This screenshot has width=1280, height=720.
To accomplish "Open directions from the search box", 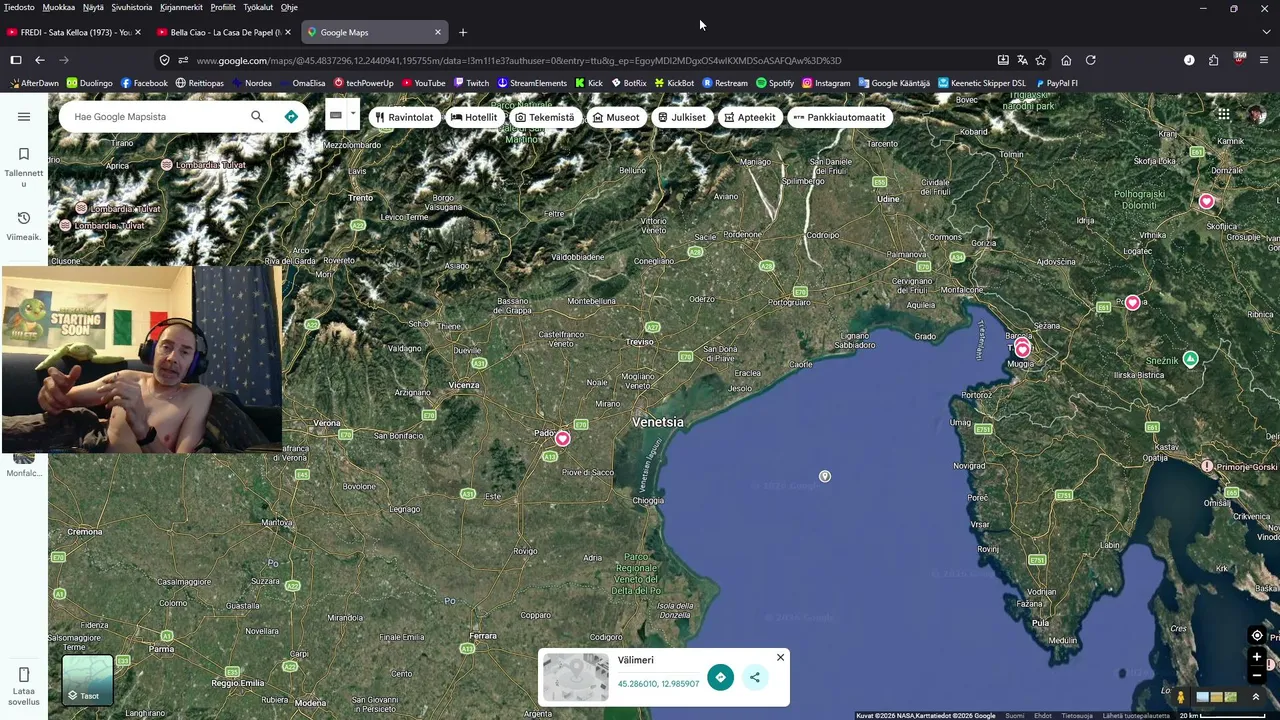I will tap(291, 117).
